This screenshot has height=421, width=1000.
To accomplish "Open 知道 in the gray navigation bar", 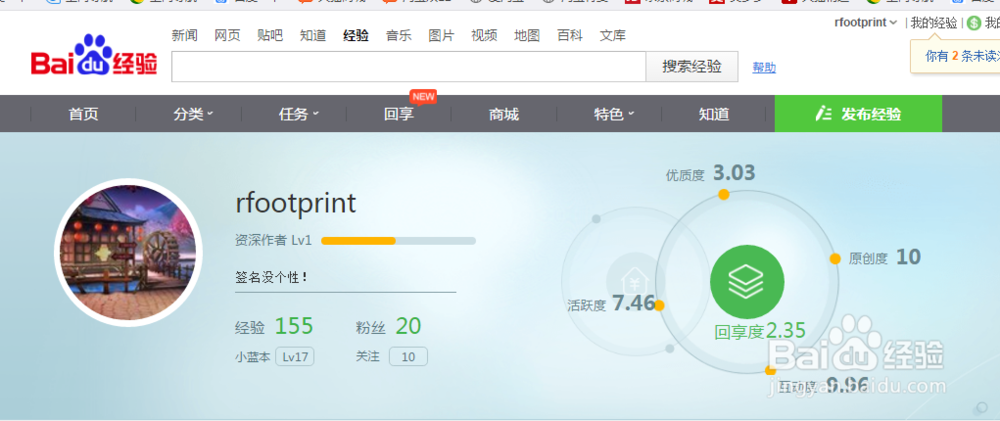I will tap(714, 114).
